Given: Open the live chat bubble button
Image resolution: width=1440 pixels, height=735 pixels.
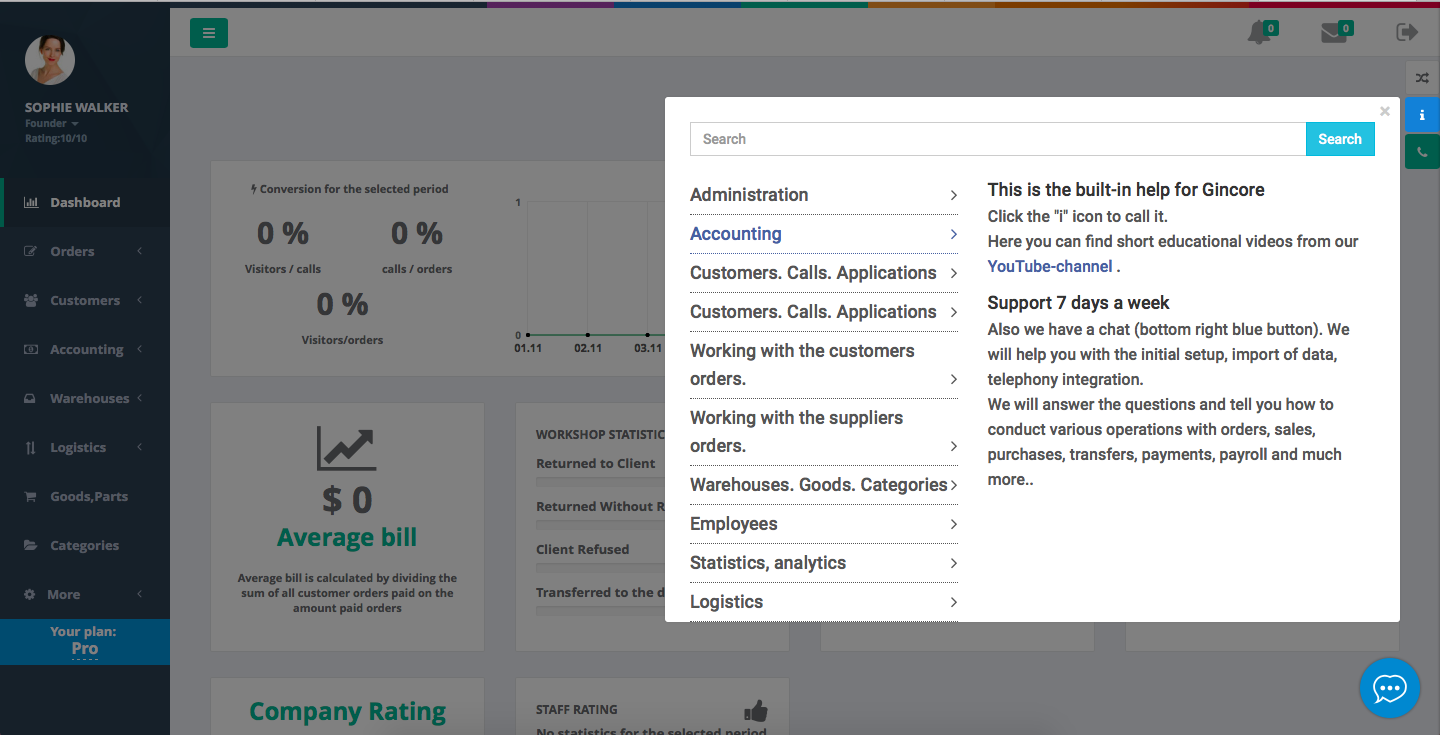Looking at the screenshot, I should pyautogui.click(x=1390, y=688).
